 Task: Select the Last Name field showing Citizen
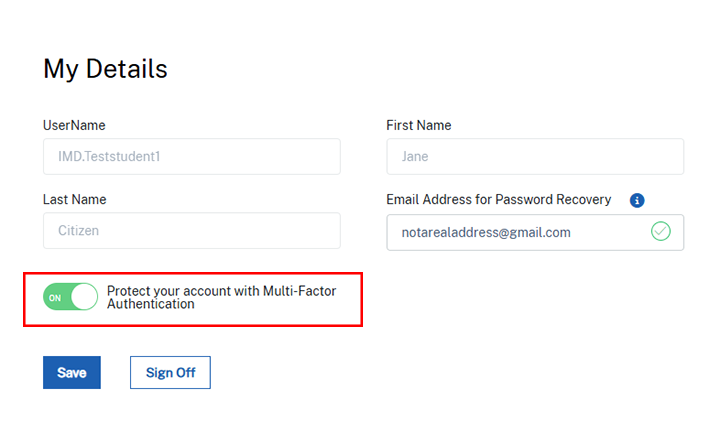(191, 231)
